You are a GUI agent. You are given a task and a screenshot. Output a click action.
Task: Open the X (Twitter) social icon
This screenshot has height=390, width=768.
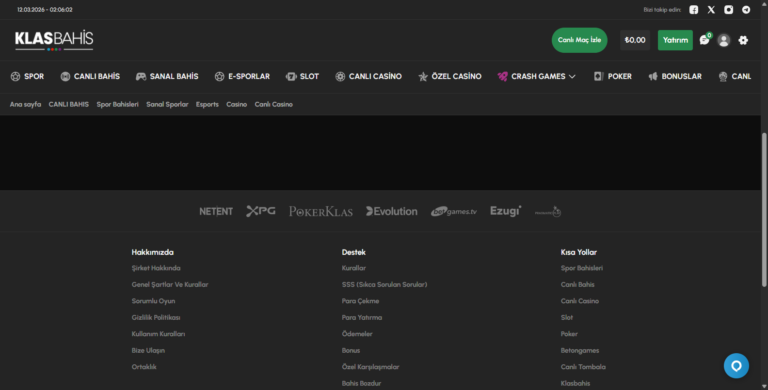point(711,10)
